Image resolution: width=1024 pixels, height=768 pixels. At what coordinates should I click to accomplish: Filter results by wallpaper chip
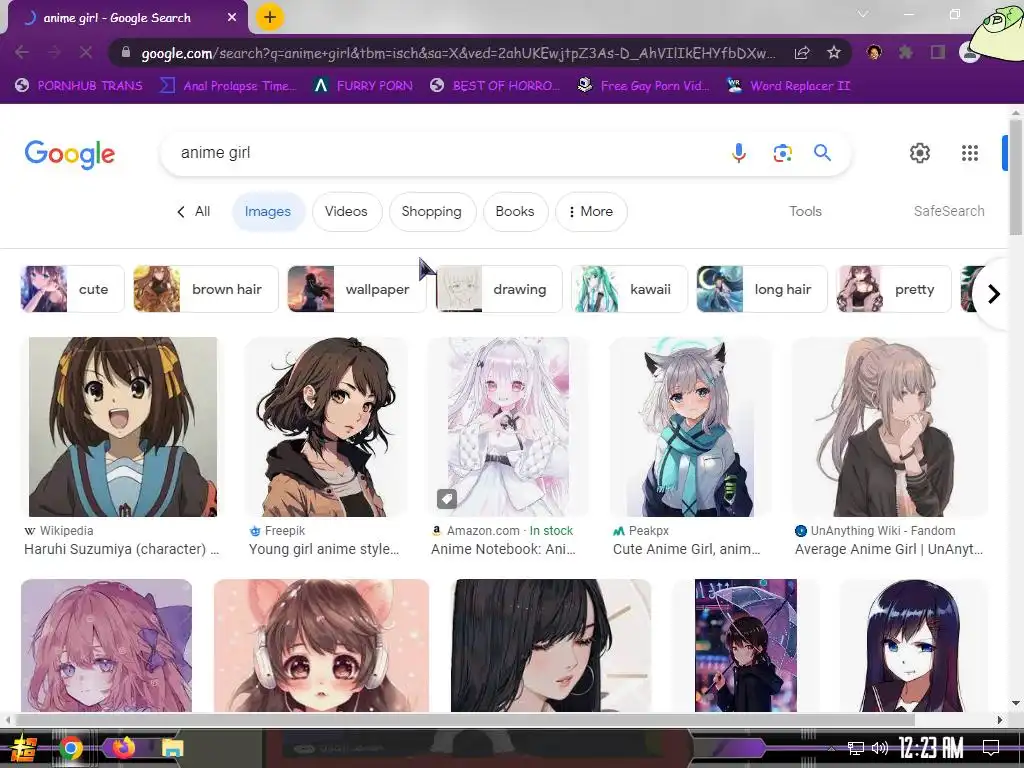[357, 289]
